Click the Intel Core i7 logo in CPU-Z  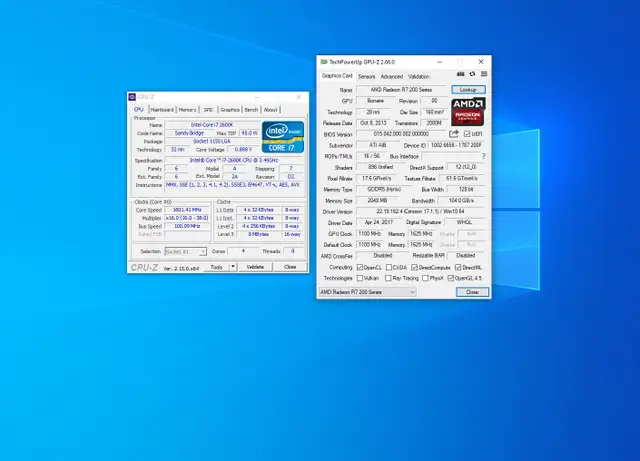(x=283, y=137)
